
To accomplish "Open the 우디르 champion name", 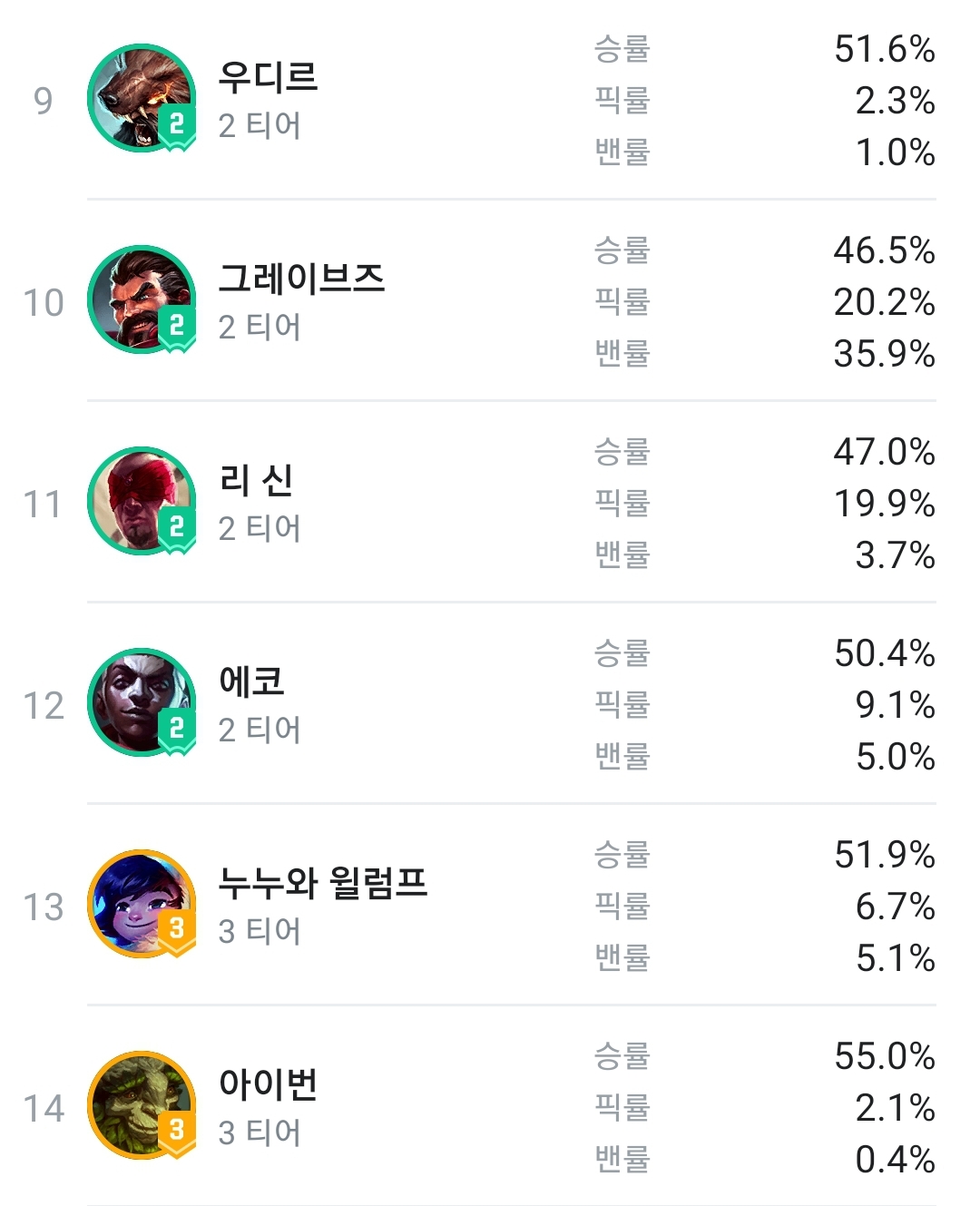I will click(x=269, y=77).
